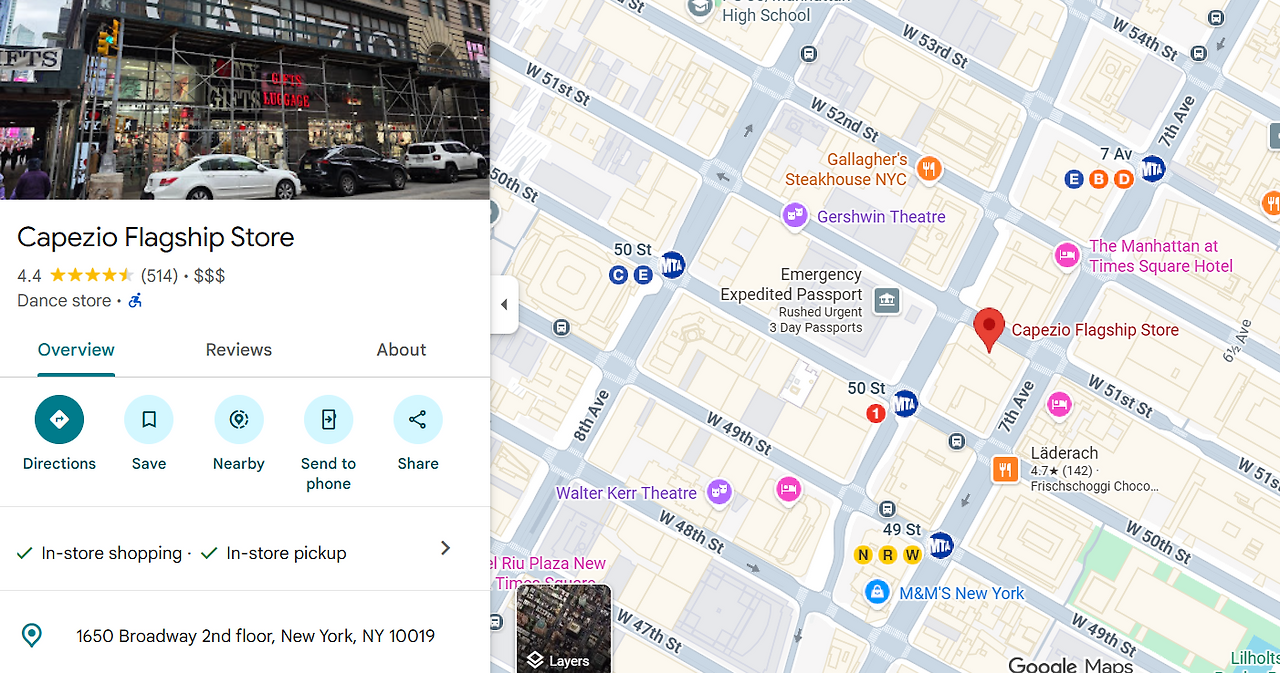Viewport: 1280px width, 673px height.
Task: Click Gershwin Theatre purple marker icon
Action: tap(795, 216)
